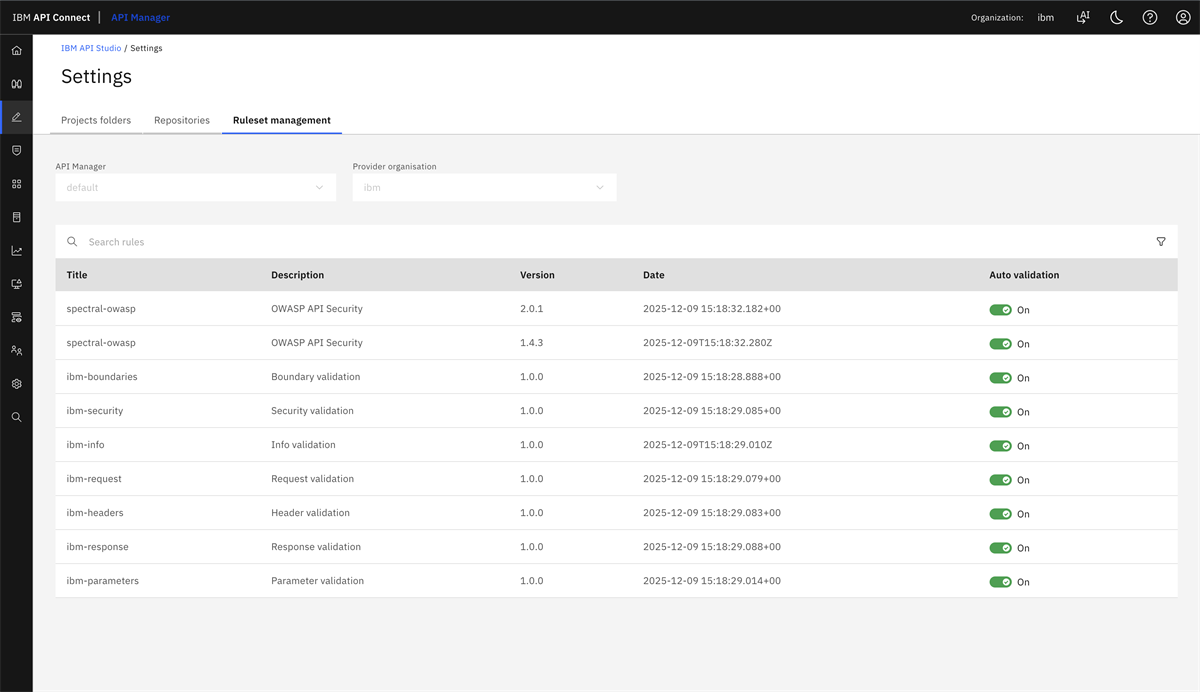Switch off auto validation for ibm-request
This screenshot has width=1200, height=692.
[x=1000, y=480]
